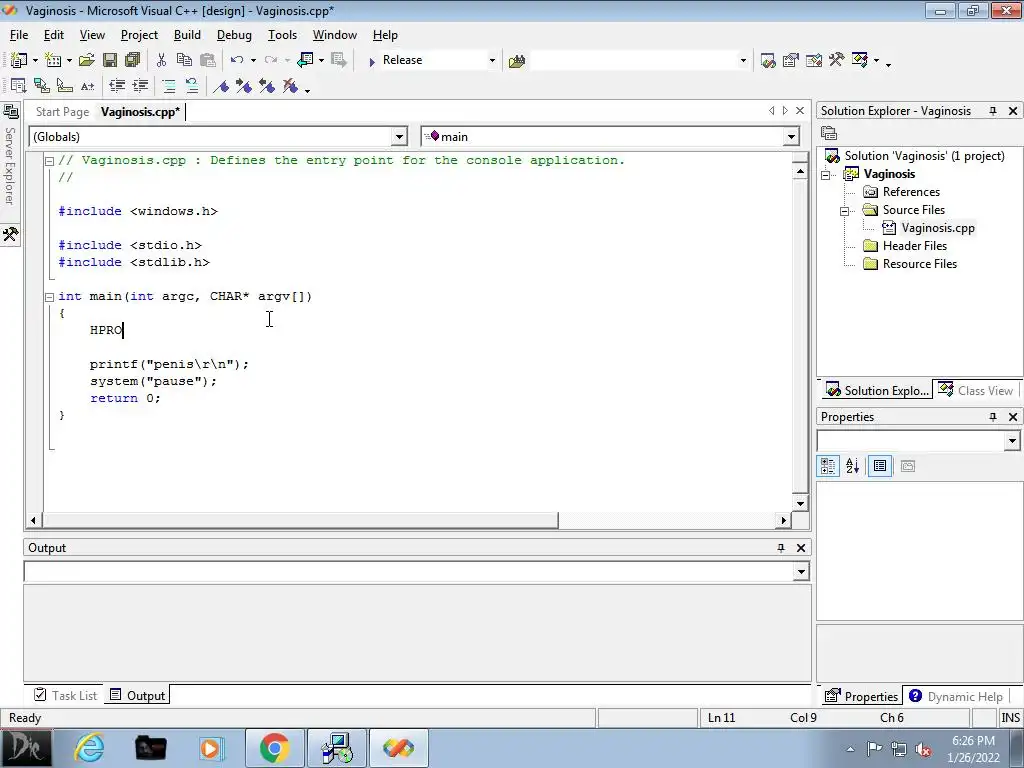Select the Resource Files folder

(x=920, y=264)
